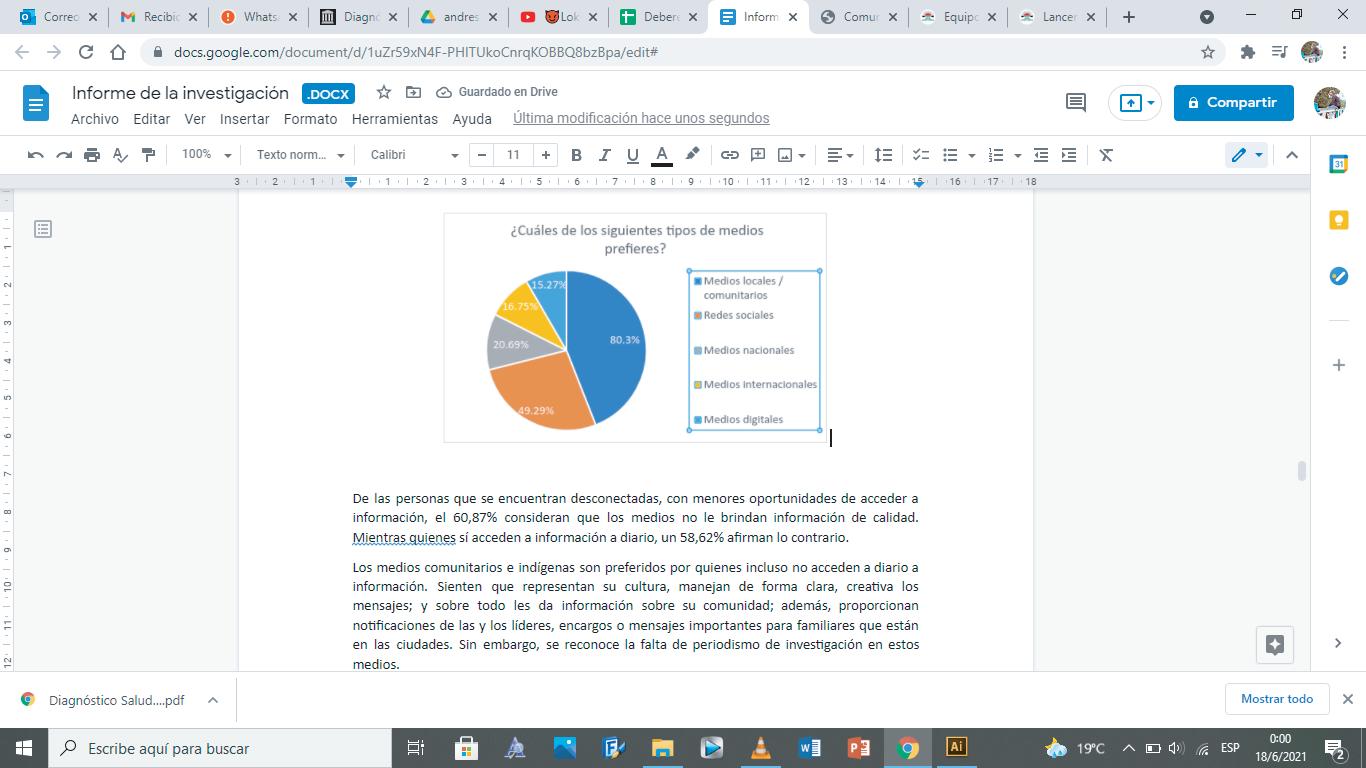Click Mostrar todo in the downloads bar

(1277, 699)
